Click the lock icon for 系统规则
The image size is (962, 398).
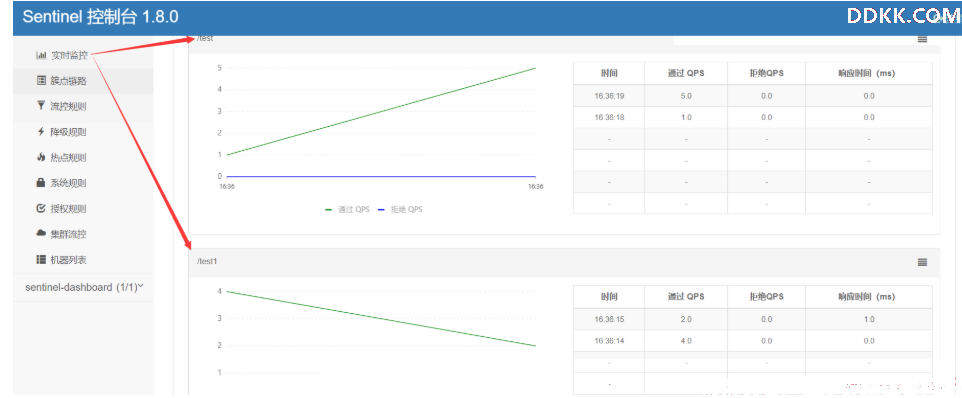point(41,182)
